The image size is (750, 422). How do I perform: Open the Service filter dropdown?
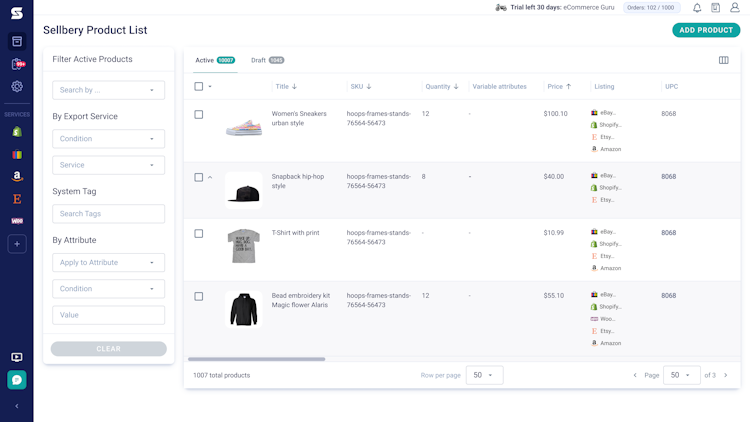(108, 165)
